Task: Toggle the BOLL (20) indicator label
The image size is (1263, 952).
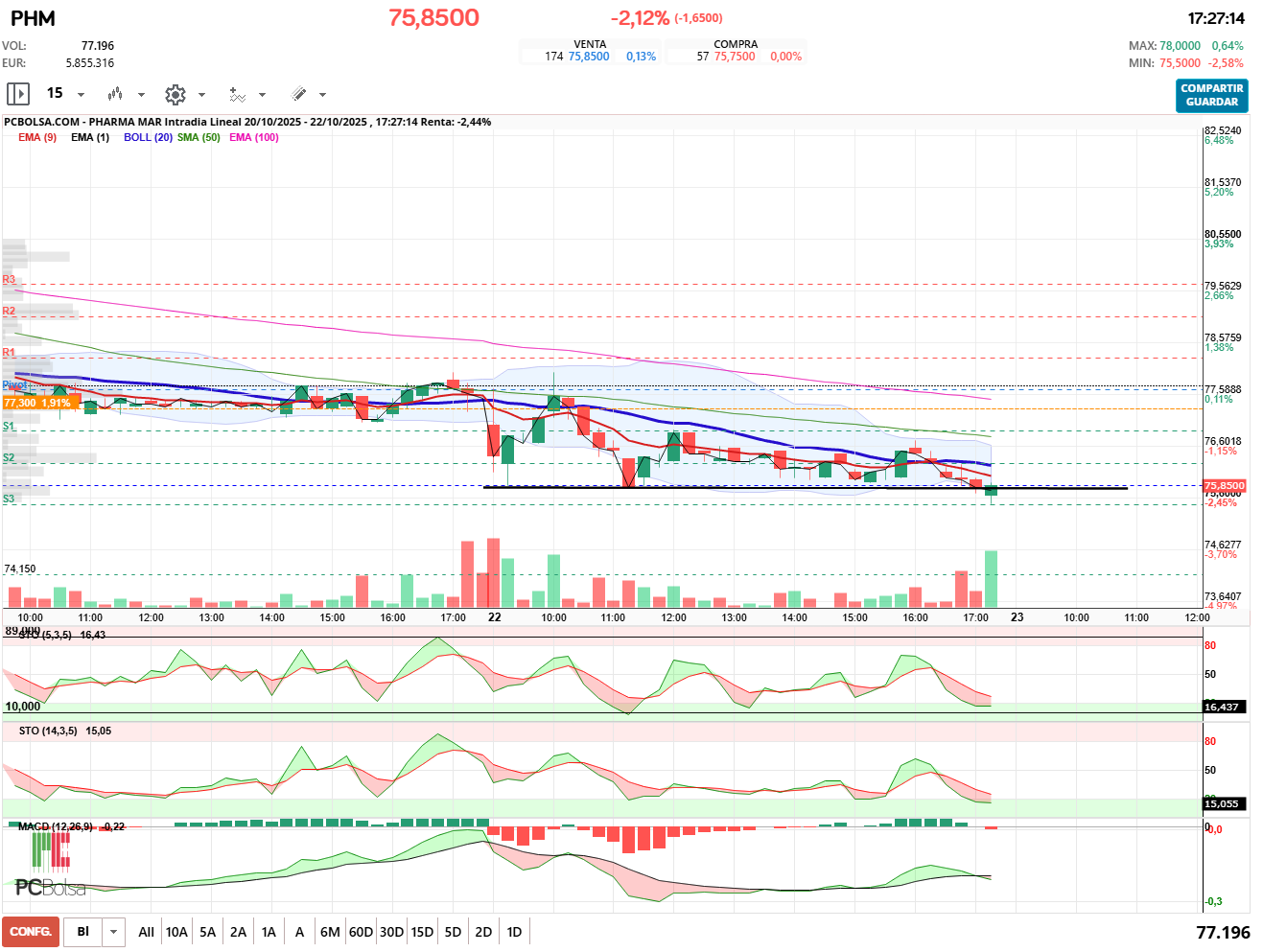Action: coord(148,137)
